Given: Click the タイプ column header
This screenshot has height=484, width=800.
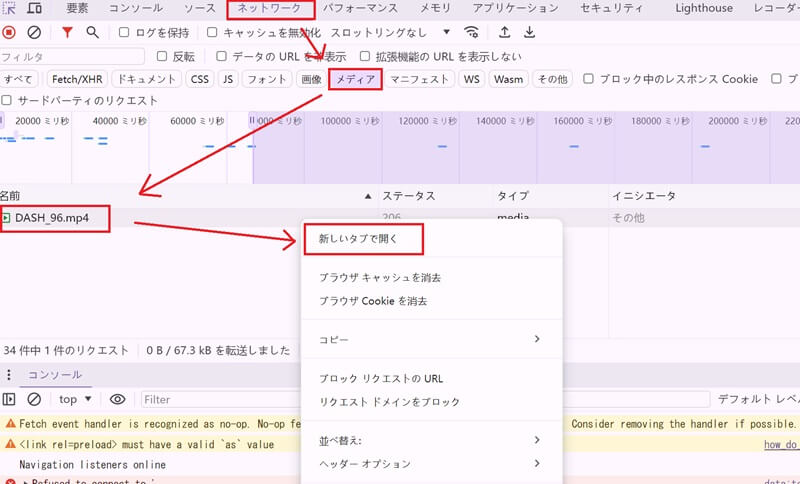Looking at the screenshot, I should coord(513,196).
